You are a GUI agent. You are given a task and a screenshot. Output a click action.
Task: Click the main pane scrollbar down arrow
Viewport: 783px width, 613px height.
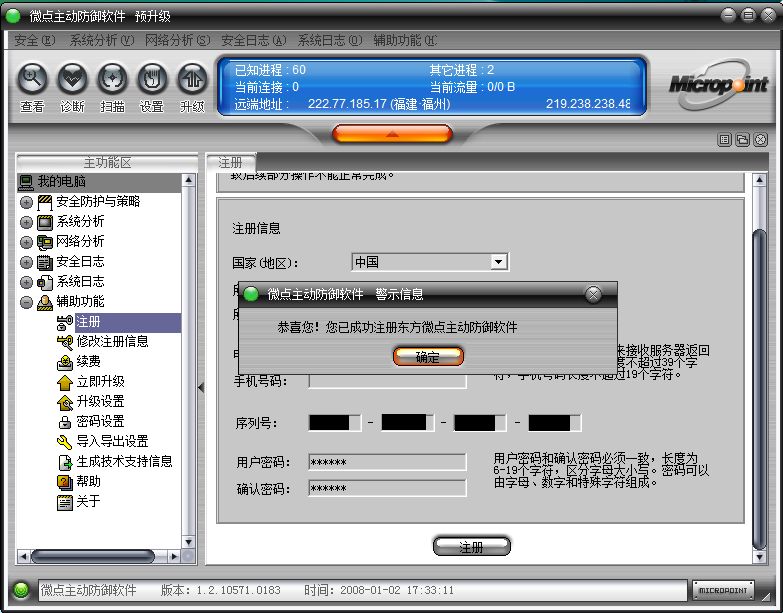(759, 557)
